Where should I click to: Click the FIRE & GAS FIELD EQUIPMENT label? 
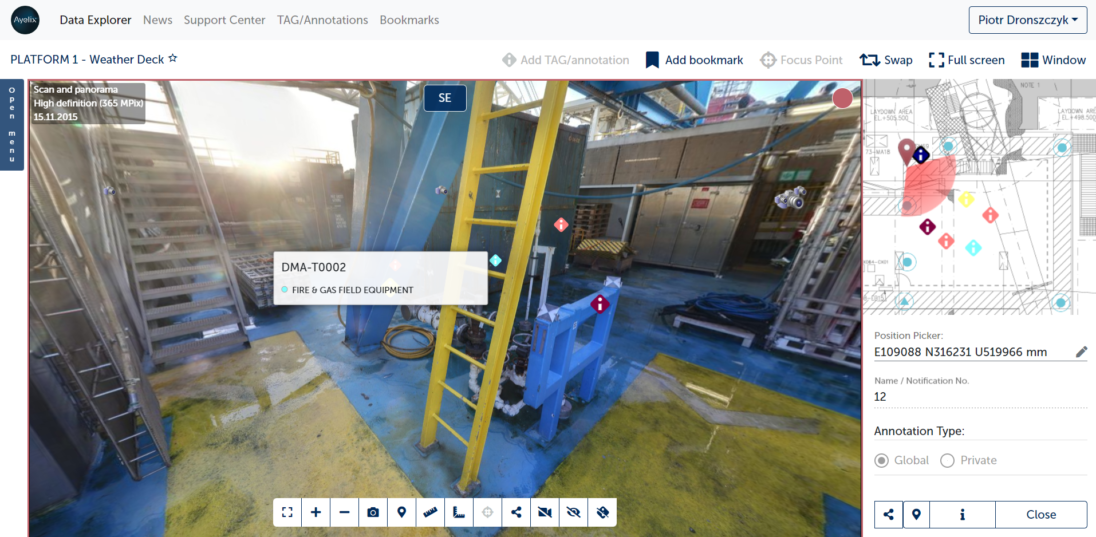[352, 289]
